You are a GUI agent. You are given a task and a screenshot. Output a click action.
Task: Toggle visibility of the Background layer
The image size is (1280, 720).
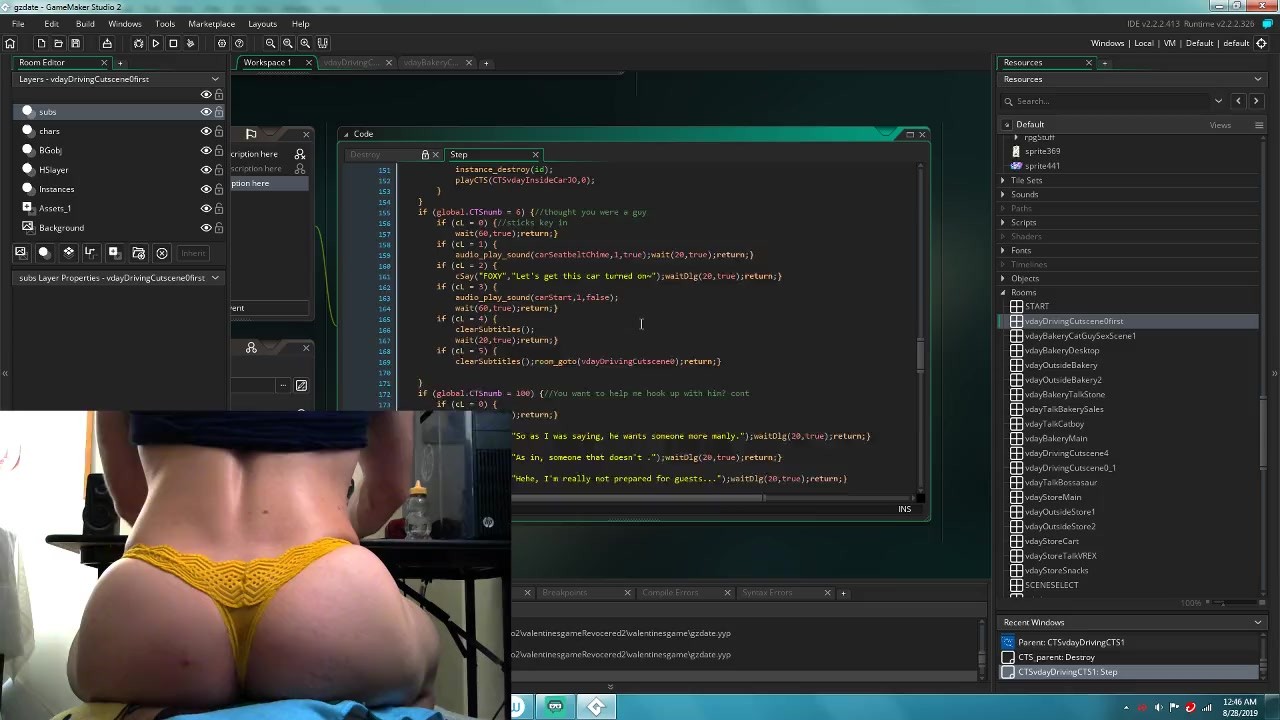coord(206,228)
